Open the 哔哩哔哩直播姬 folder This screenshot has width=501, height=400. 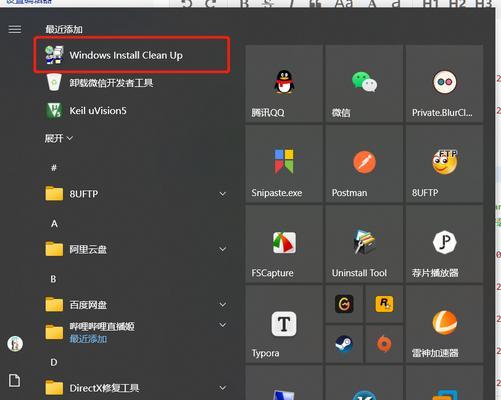(x=132, y=332)
